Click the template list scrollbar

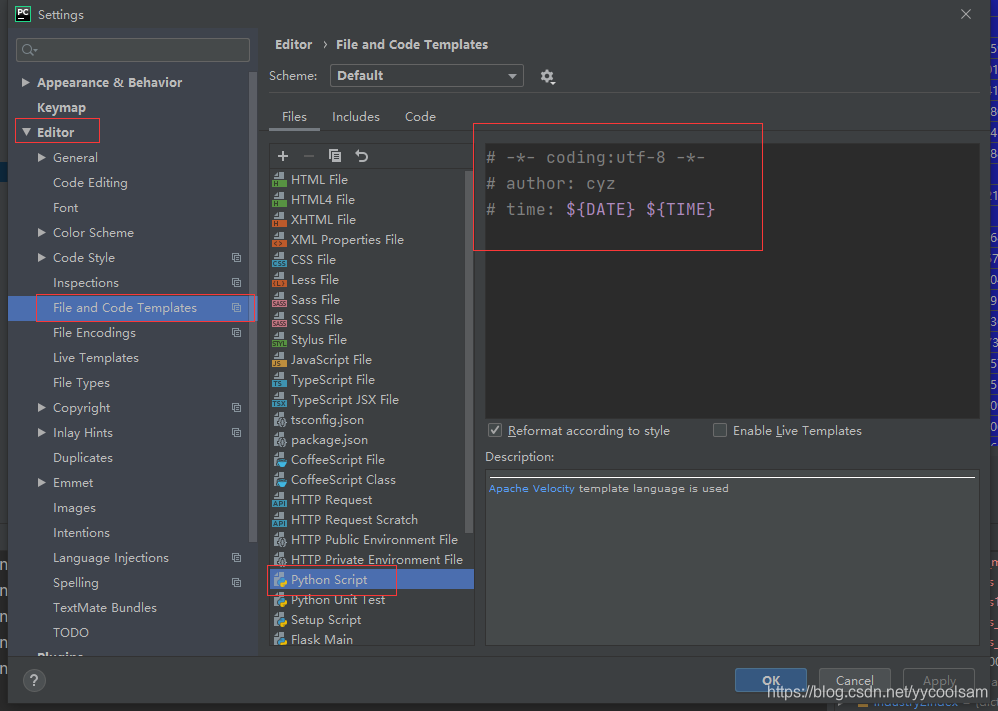pos(469,350)
